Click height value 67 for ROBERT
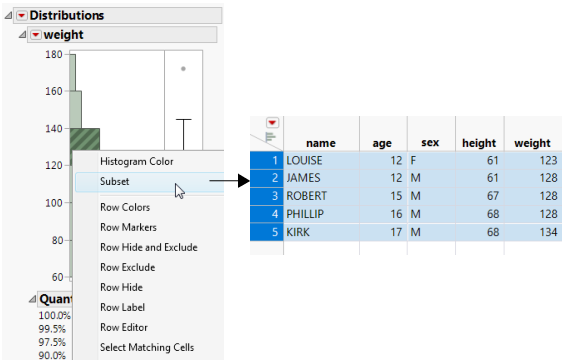This screenshot has width=565, height=361. (480, 196)
